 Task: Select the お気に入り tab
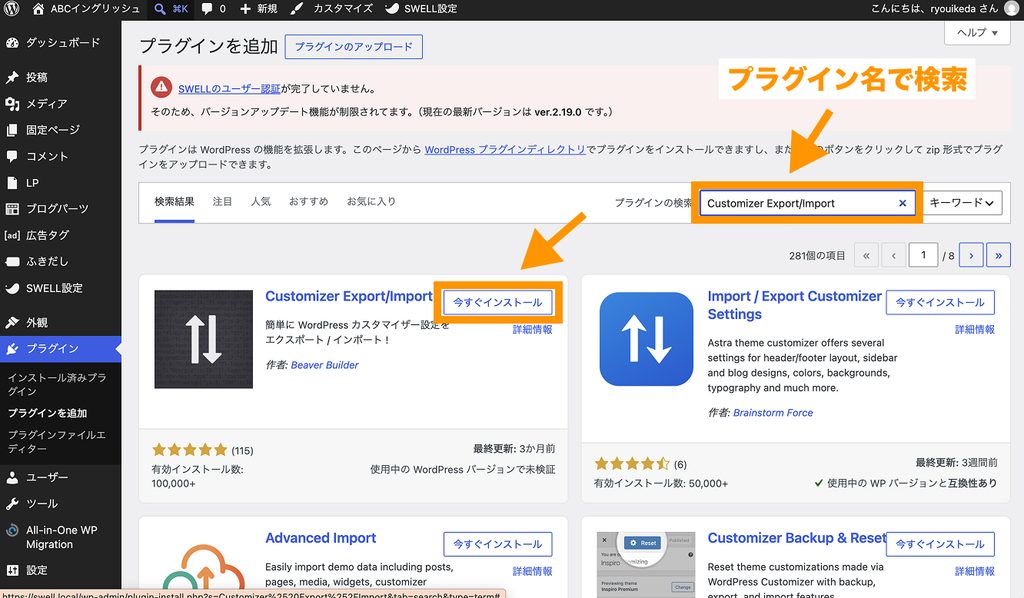pos(372,202)
